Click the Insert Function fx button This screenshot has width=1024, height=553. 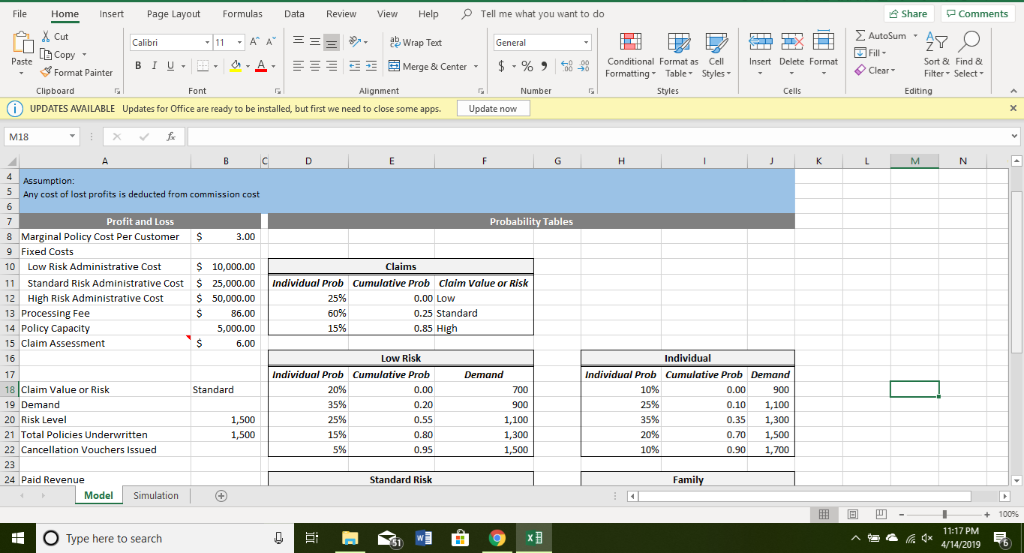[170, 136]
